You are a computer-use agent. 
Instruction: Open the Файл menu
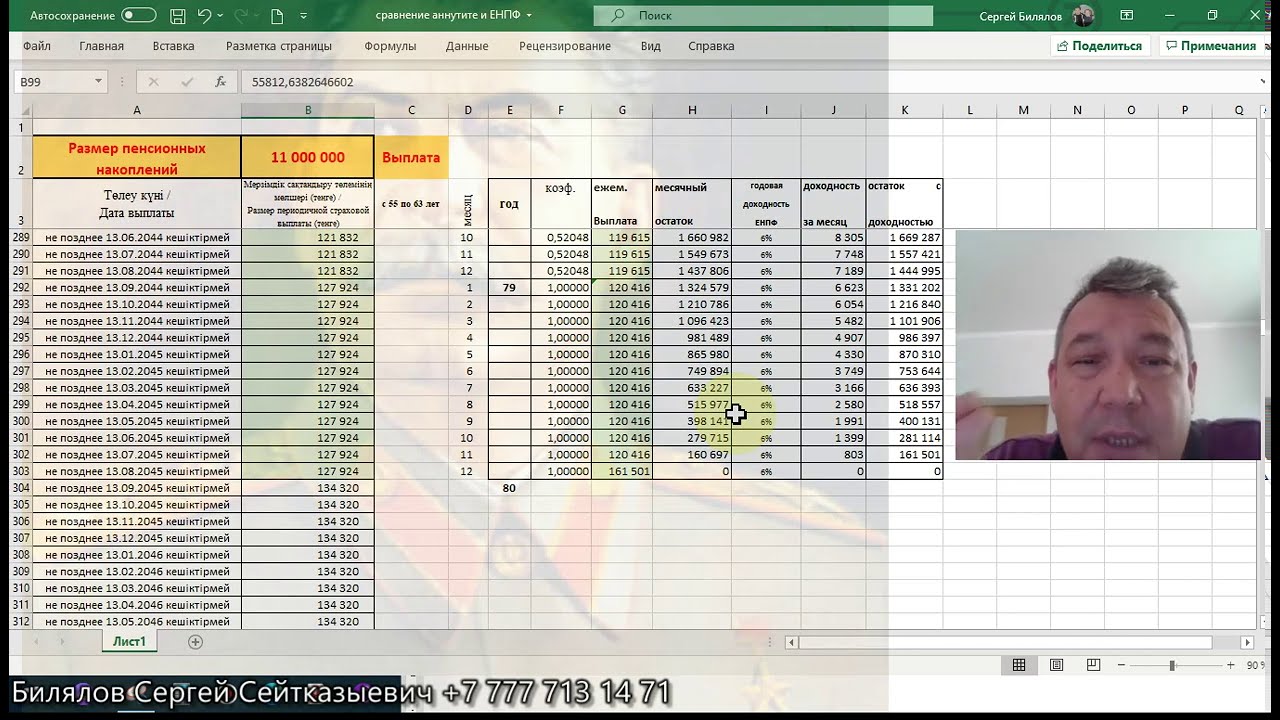click(x=37, y=46)
